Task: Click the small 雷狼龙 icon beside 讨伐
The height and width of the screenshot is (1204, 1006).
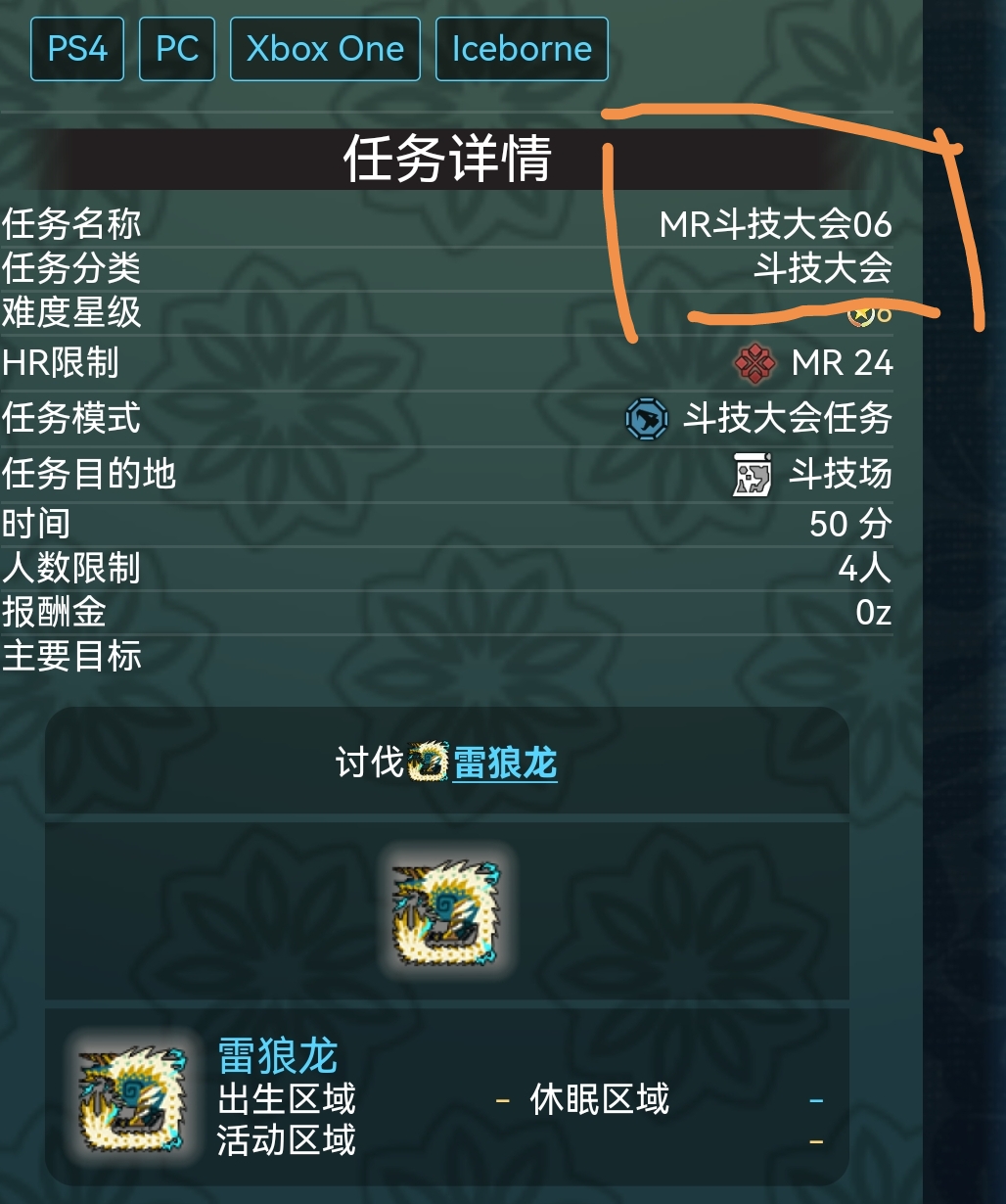Action: pyautogui.click(x=428, y=762)
